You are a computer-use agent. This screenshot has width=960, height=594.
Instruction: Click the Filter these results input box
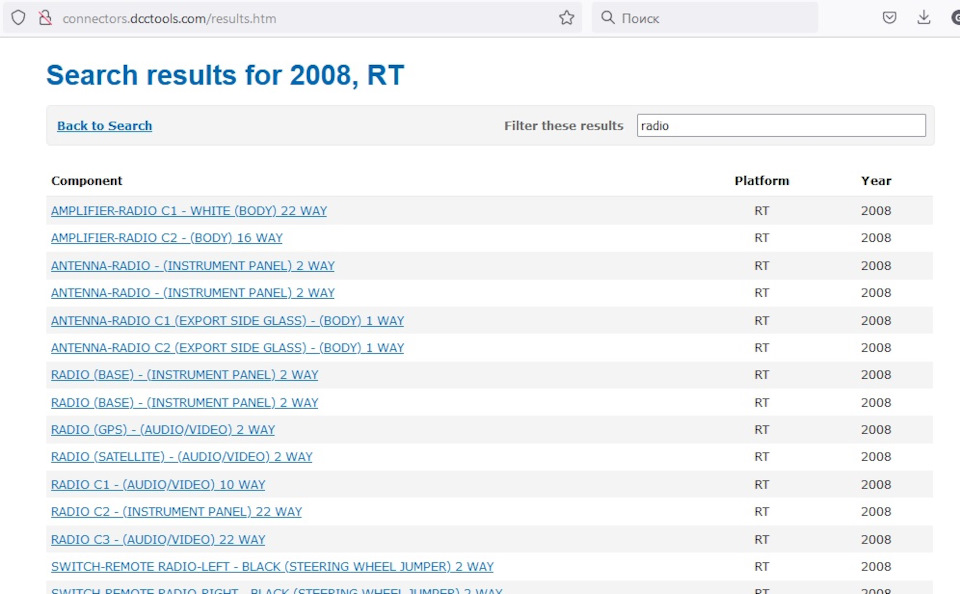[x=781, y=126]
